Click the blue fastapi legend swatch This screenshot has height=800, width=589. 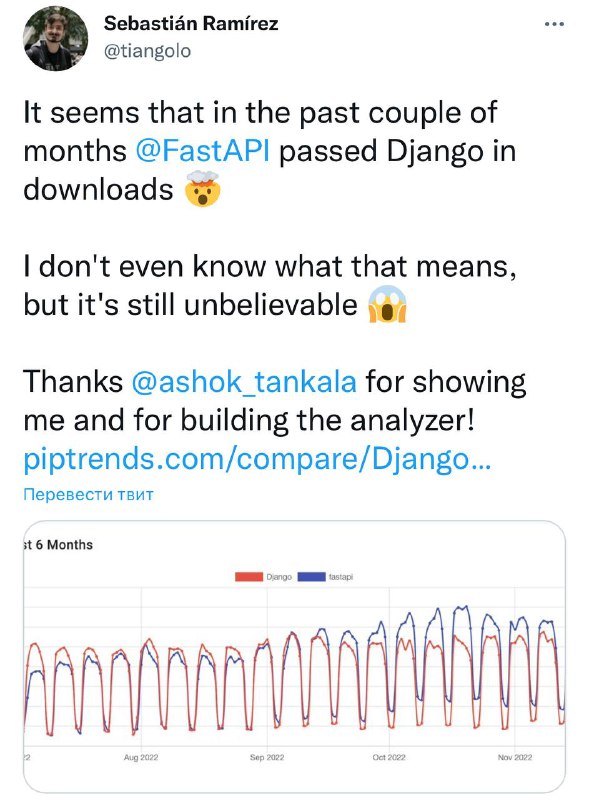pyautogui.click(x=311, y=577)
